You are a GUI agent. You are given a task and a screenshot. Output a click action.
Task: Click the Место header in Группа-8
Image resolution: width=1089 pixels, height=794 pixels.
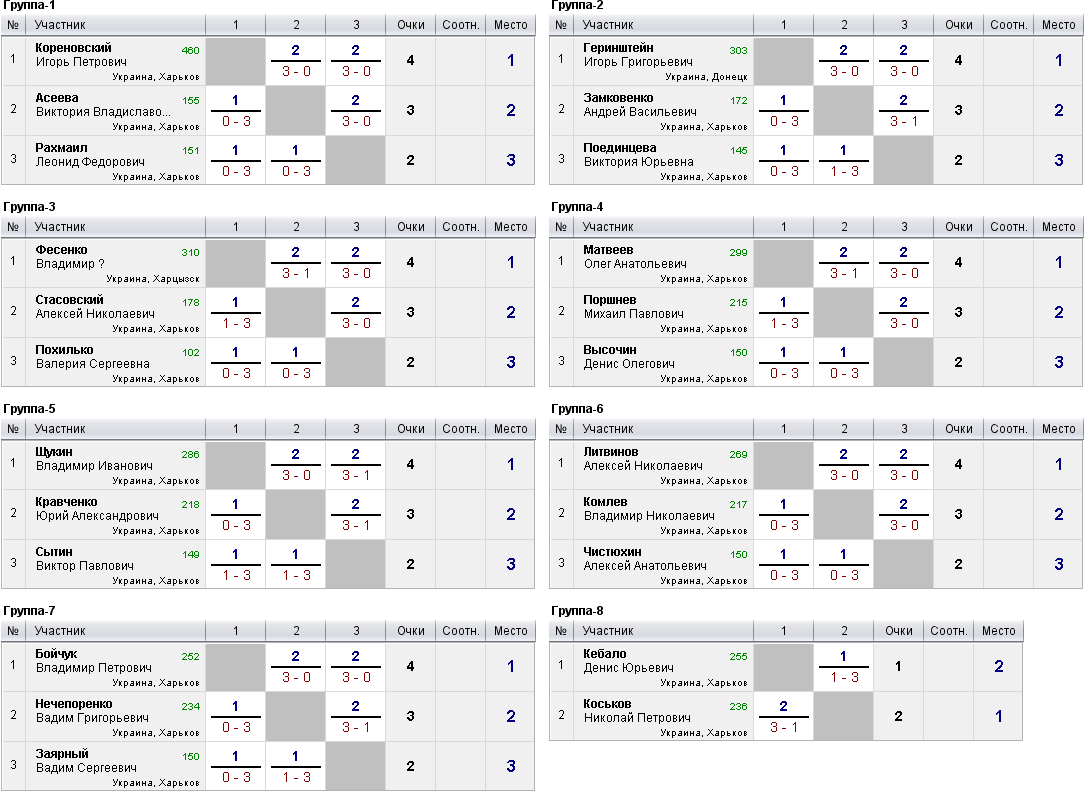[998, 631]
